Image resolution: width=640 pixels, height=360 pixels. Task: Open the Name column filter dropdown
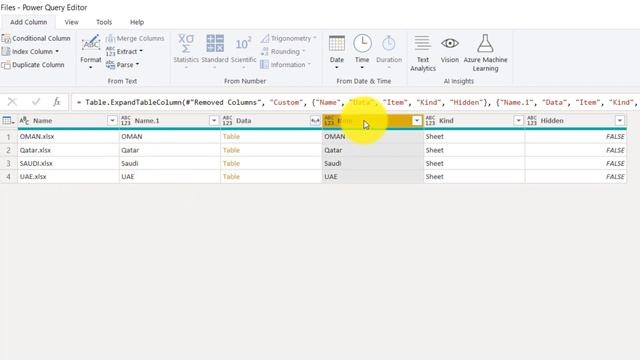112,120
